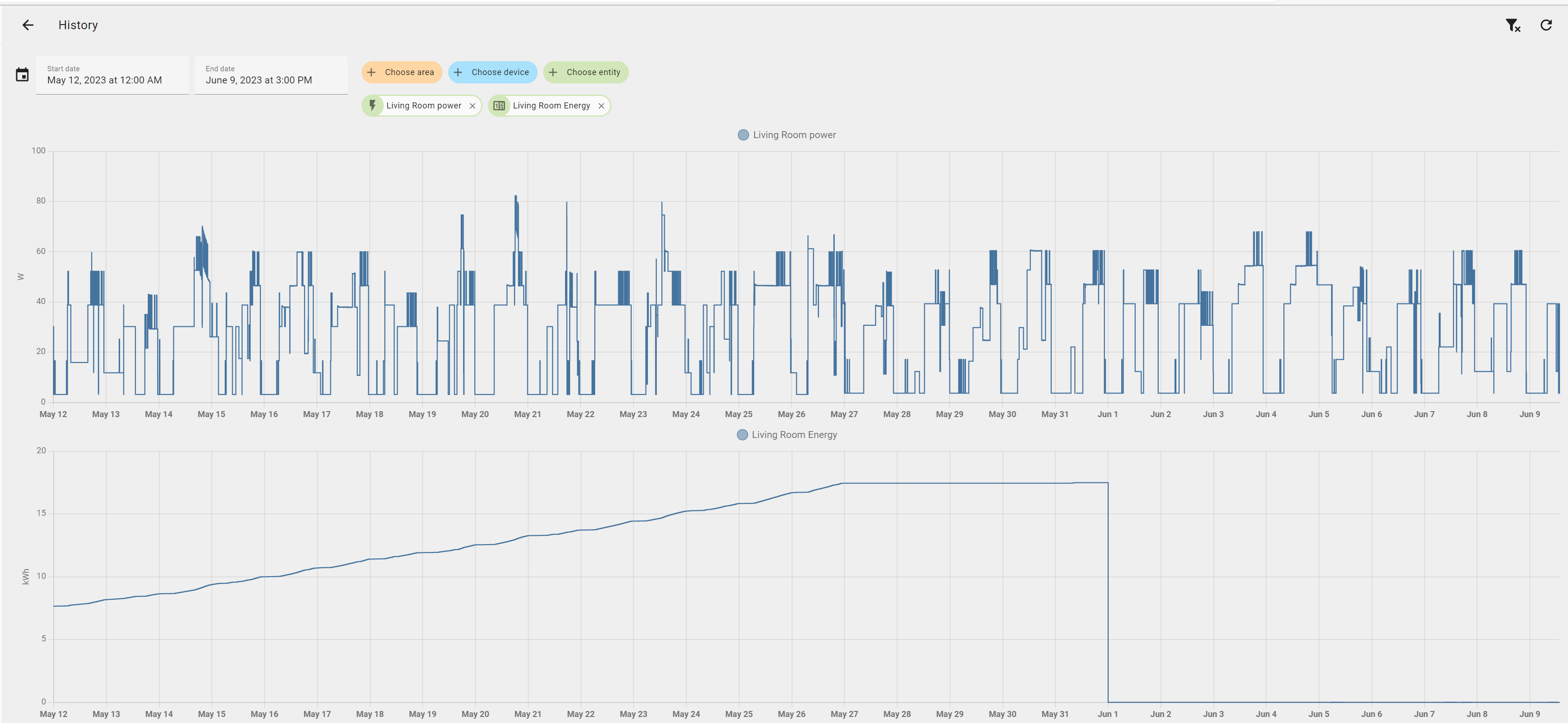
Task: Navigate back using the arrow icon
Action: point(28,25)
